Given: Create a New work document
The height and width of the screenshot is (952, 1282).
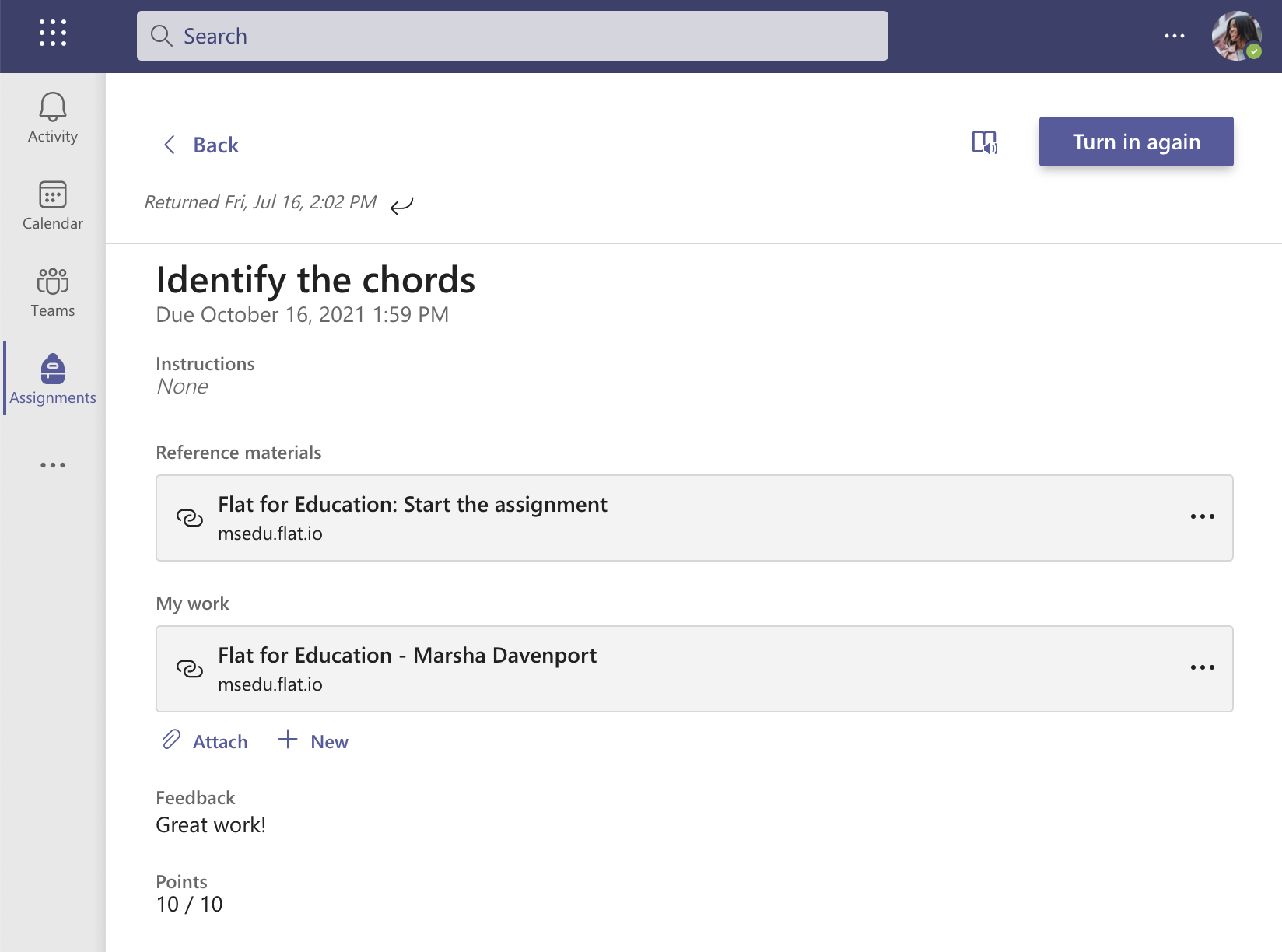Looking at the screenshot, I should [x=313, y=741].
